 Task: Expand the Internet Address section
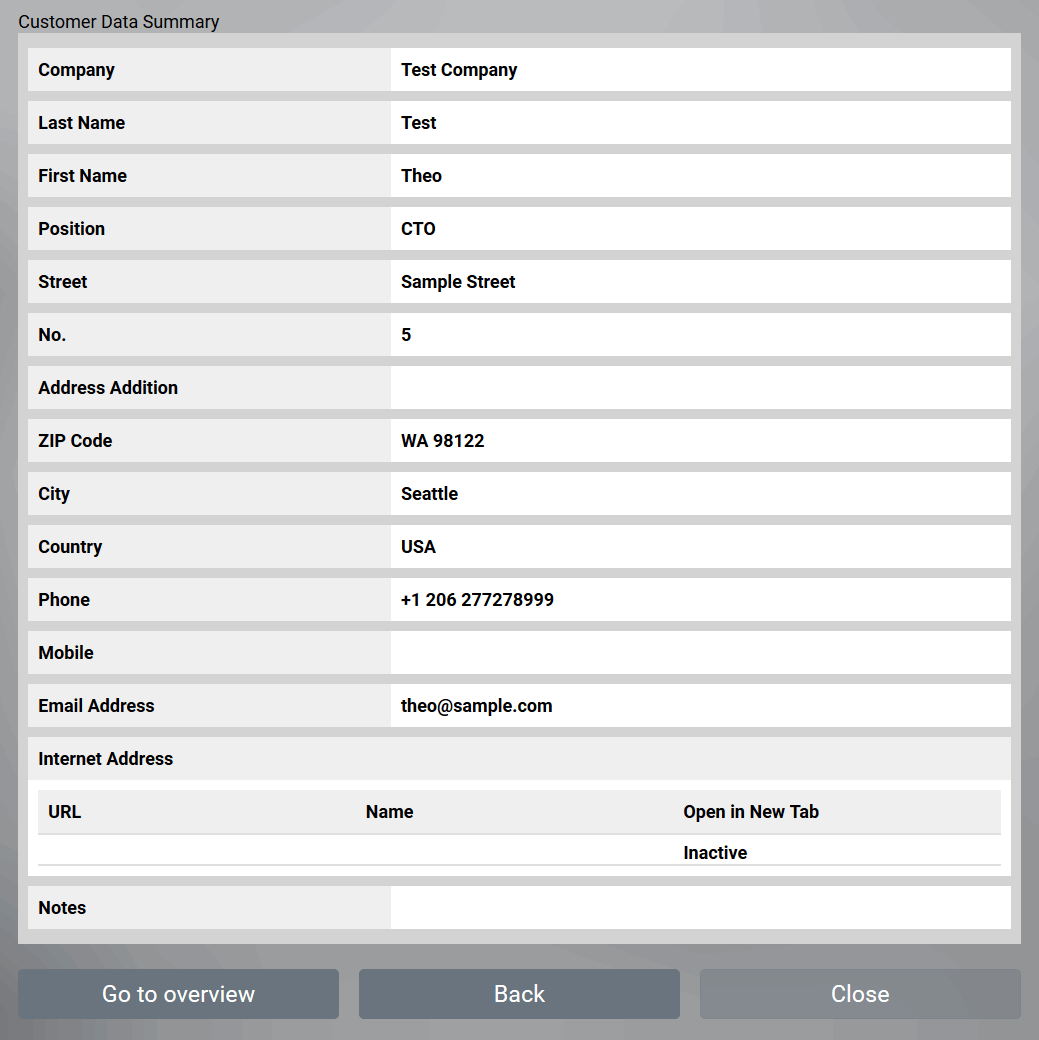(105, 758)
